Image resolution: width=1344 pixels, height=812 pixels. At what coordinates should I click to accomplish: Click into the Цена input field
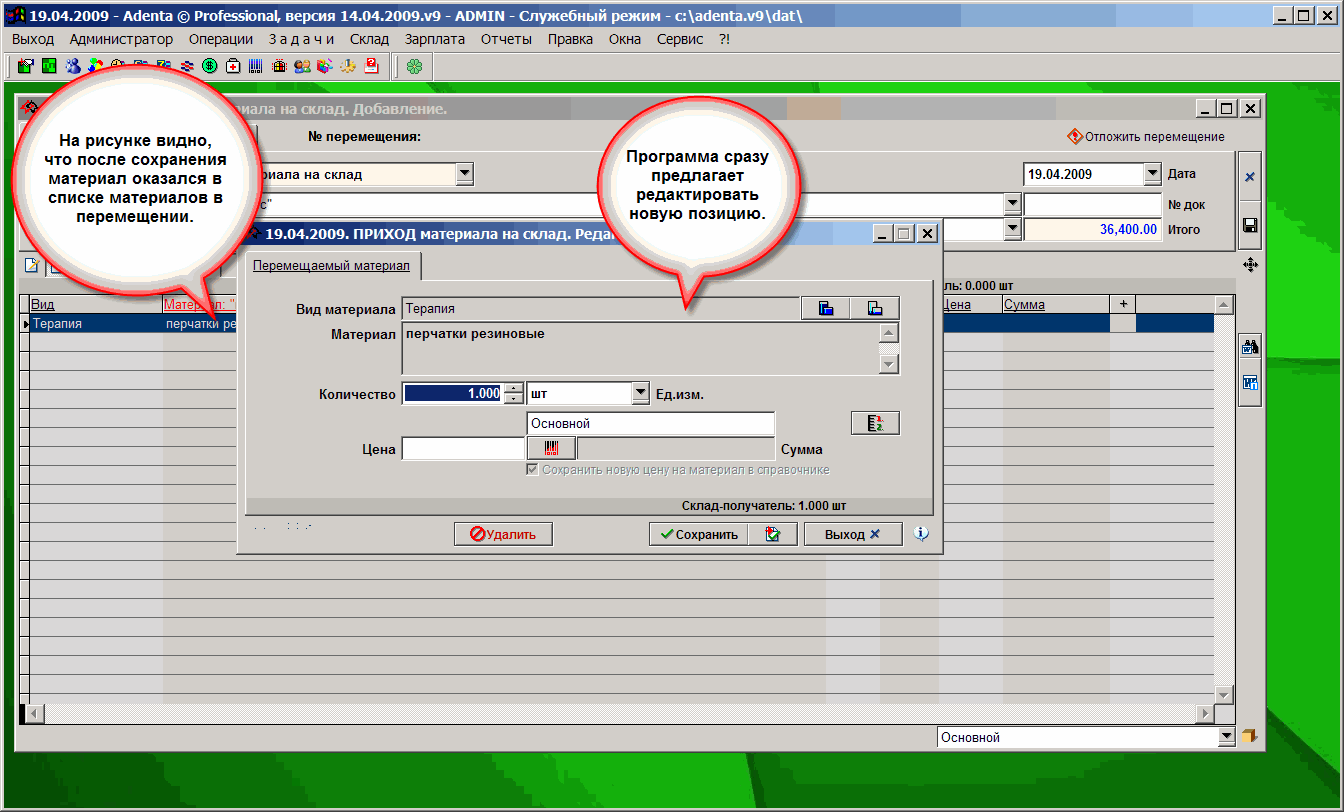(x=462, y=449)
